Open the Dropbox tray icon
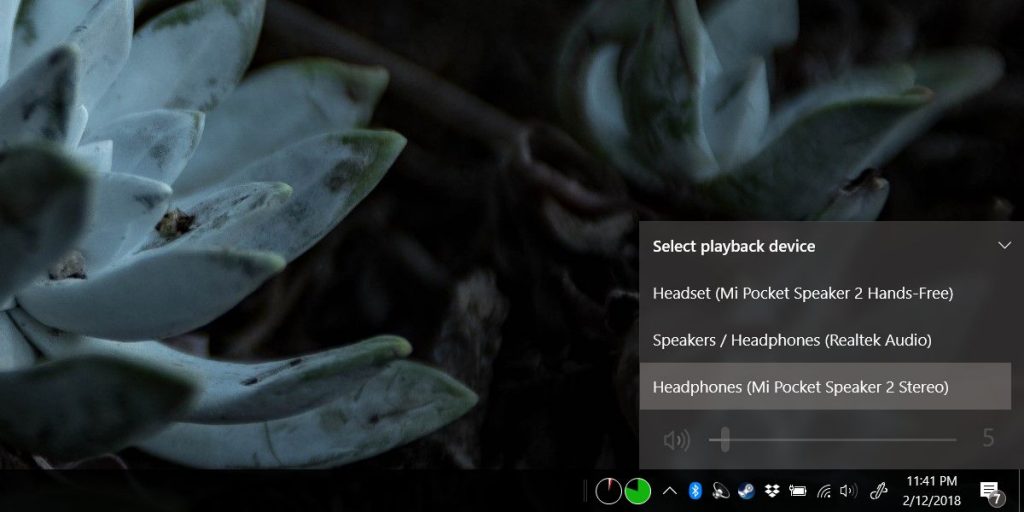Image resolution: width=1024 pixels, height=512 pixels. 772,491
